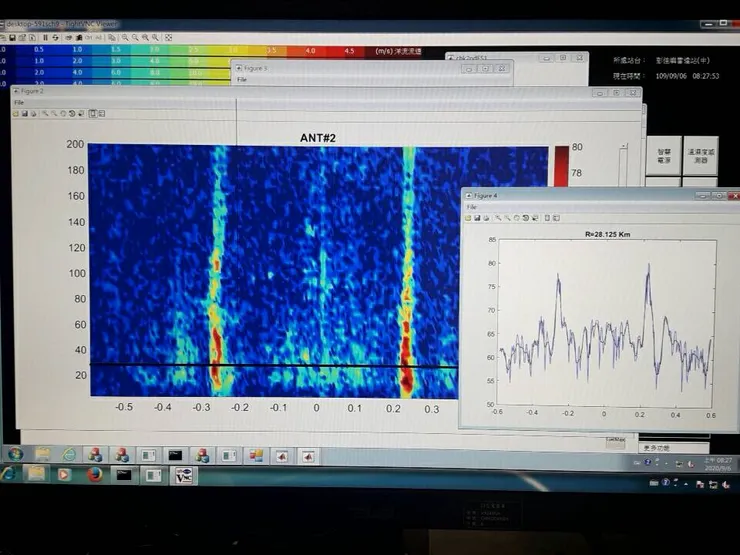Open Firefox from the bottom taskbar
Viewport: 740px width, 555px height.
pos(94,474)
